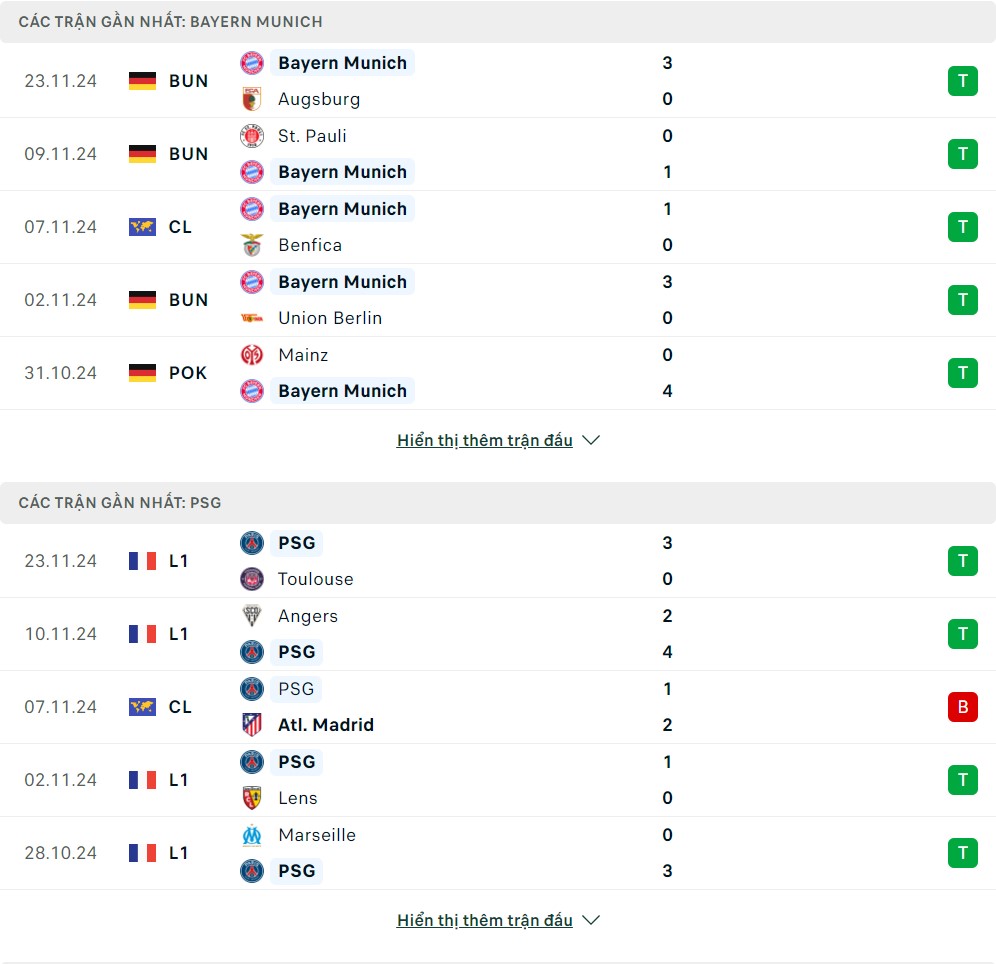Select the Mainz vs Bayern Munich POK match row
The width and height of the screenshot is (996, 964).
498,373
